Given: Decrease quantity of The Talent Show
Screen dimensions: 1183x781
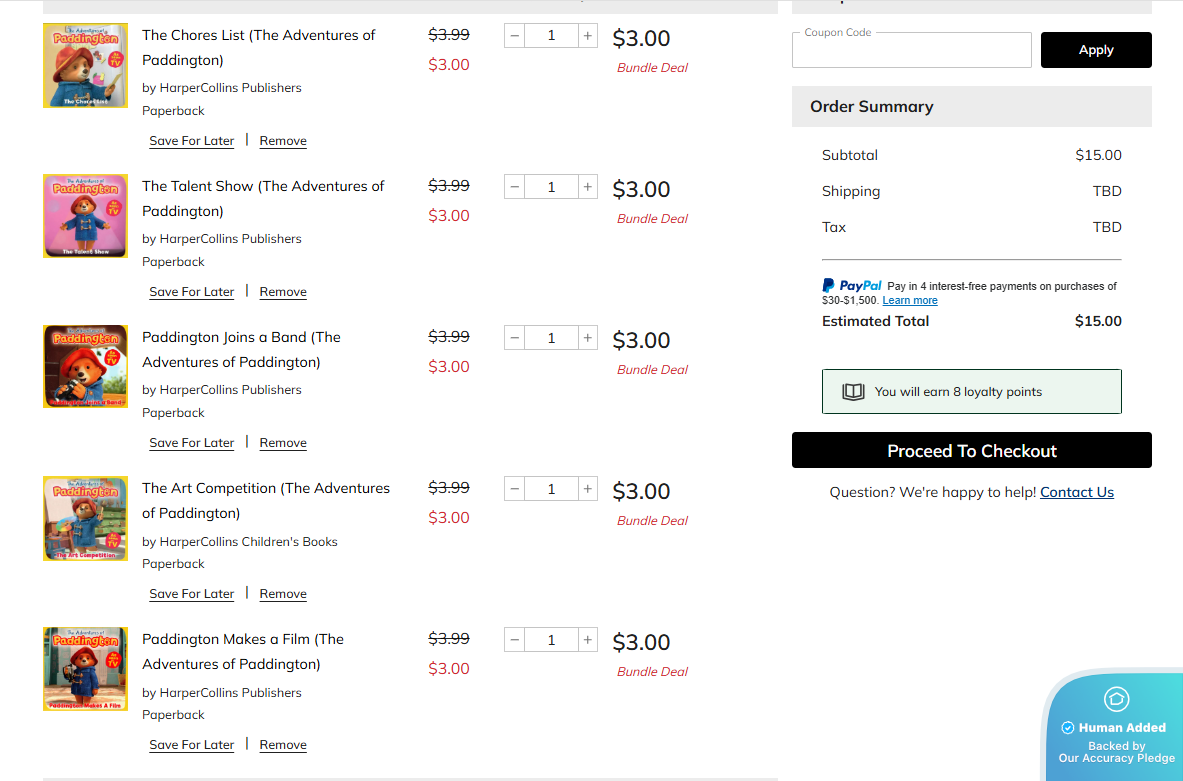Looking at the screenshot, I should [x=515, y=187].
